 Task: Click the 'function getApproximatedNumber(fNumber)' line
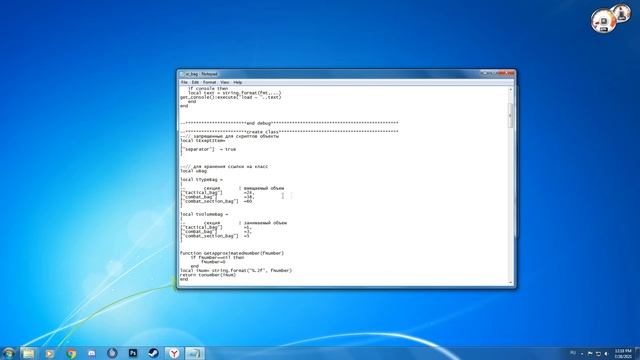coord(232,253)
